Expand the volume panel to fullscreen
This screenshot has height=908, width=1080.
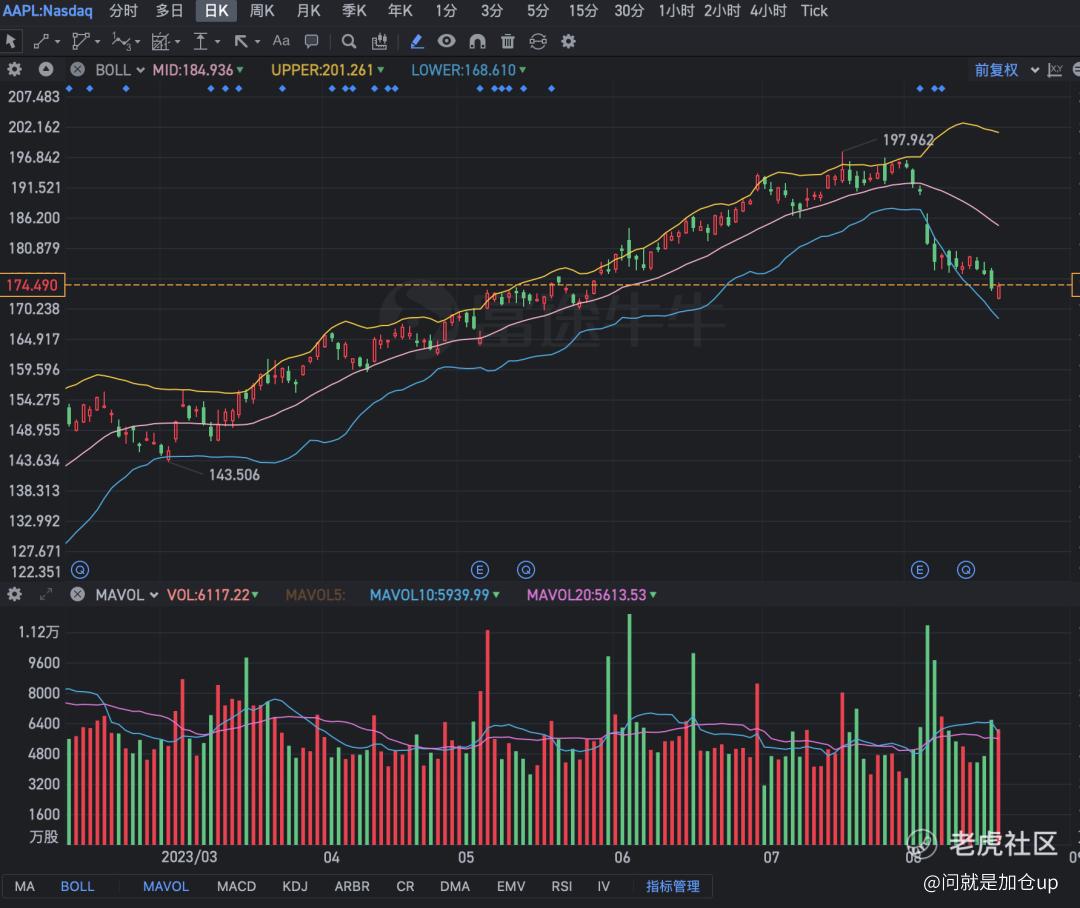(x=46, y=595)
